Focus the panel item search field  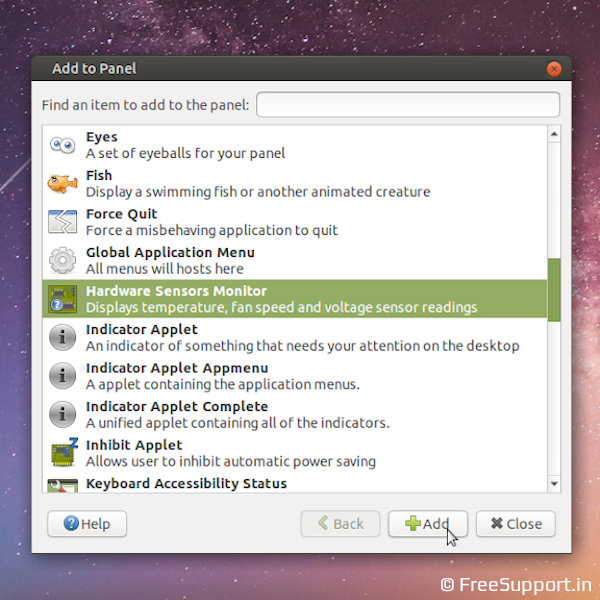pos(408,104)
